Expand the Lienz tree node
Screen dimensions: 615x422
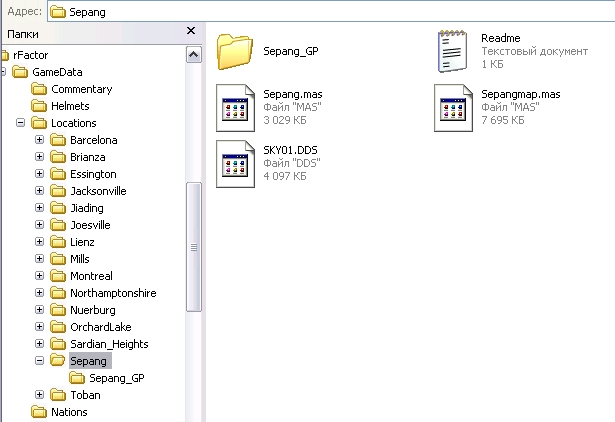(x=39, y=242)
